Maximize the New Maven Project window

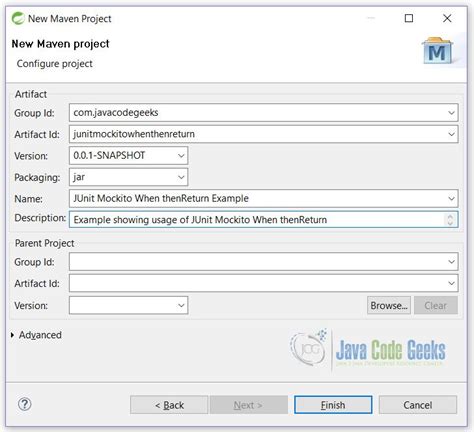(409, 18)
